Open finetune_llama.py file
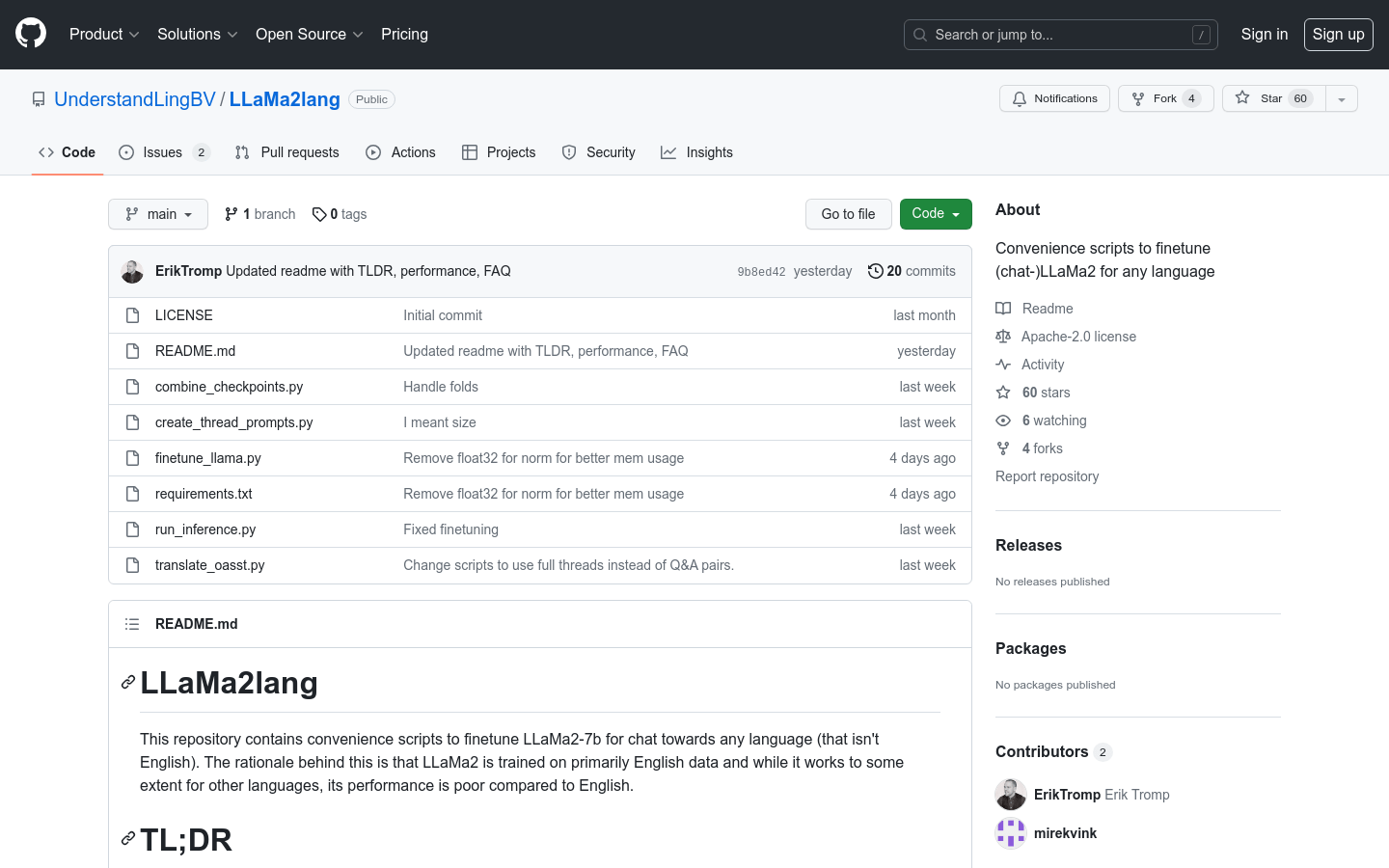This screenshot has height=868, width=1389. (x=208, y=458)
